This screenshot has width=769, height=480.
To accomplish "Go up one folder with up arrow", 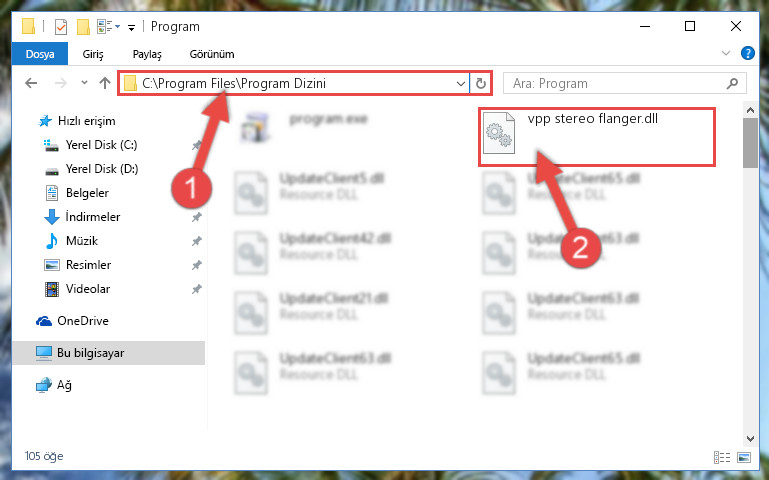I will [104, 83].
